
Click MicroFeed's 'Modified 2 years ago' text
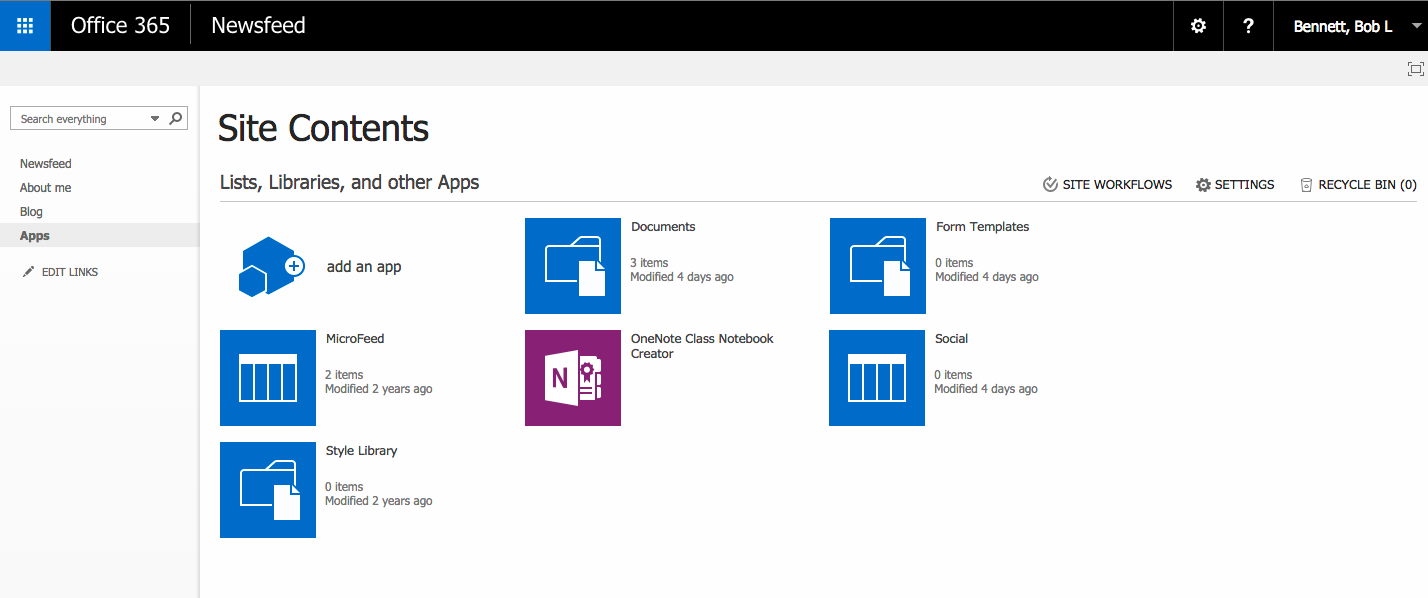point(379,389)
